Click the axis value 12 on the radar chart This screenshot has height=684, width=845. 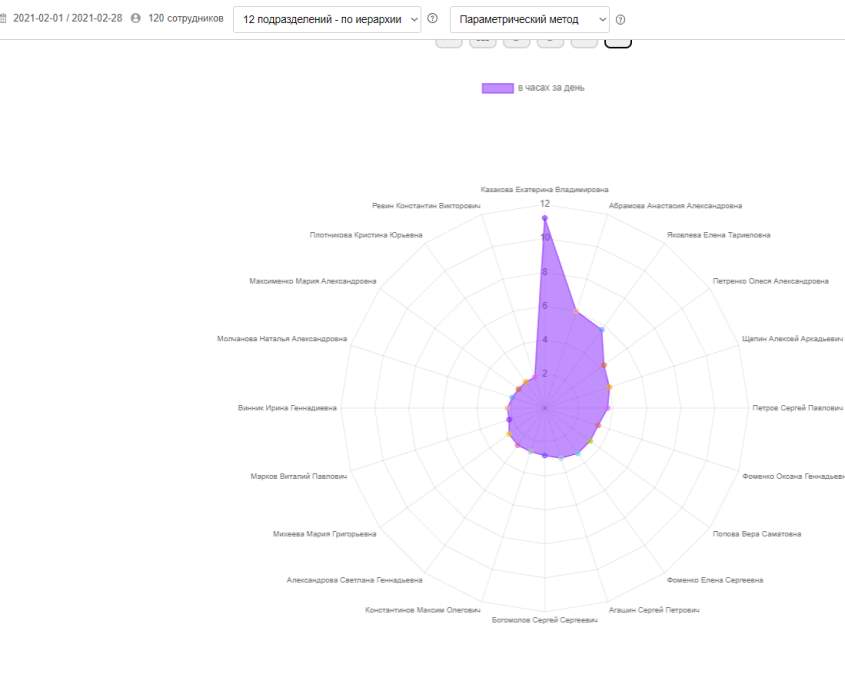coord(545,204)
